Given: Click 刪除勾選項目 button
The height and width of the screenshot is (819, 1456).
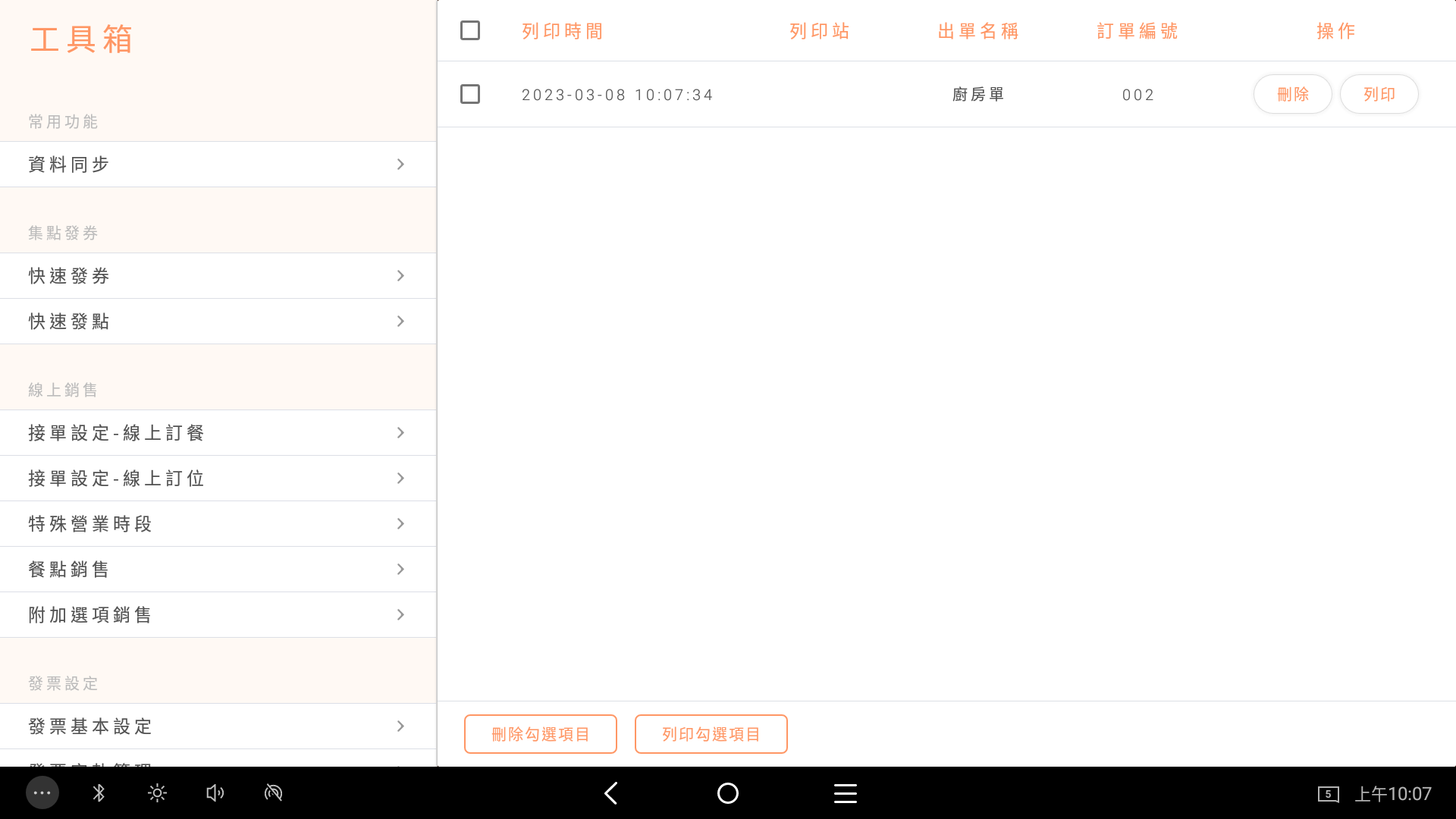Looking at the screenshot, I should pos(540,734).
